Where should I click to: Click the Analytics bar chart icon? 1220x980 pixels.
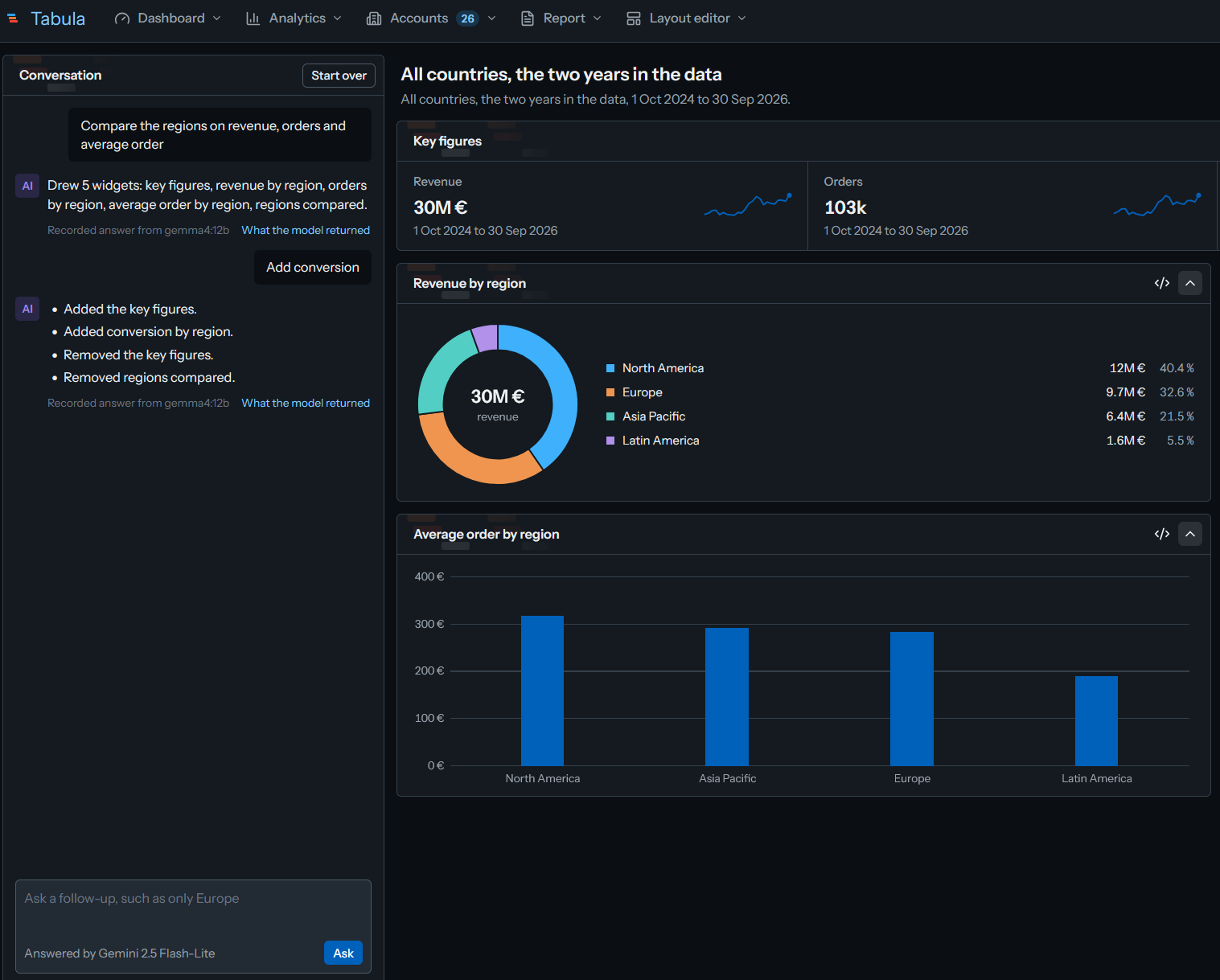253,18
